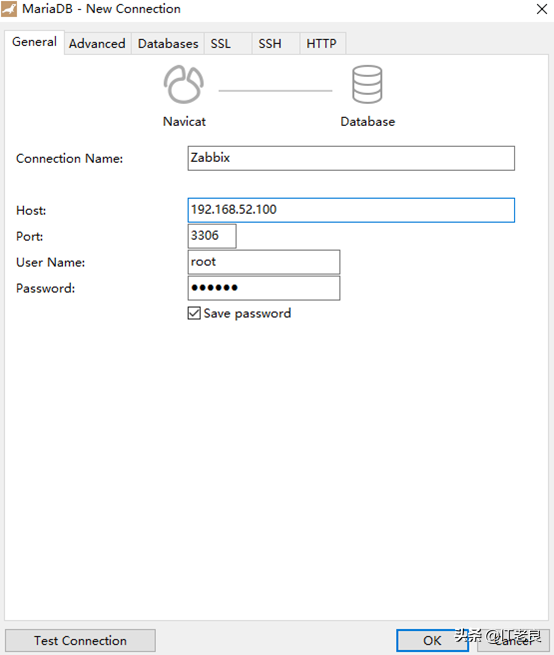The height and width of the screenshot is (655, 554).
Task: Click the Database caption text
Action: click(x=368, y=122)
